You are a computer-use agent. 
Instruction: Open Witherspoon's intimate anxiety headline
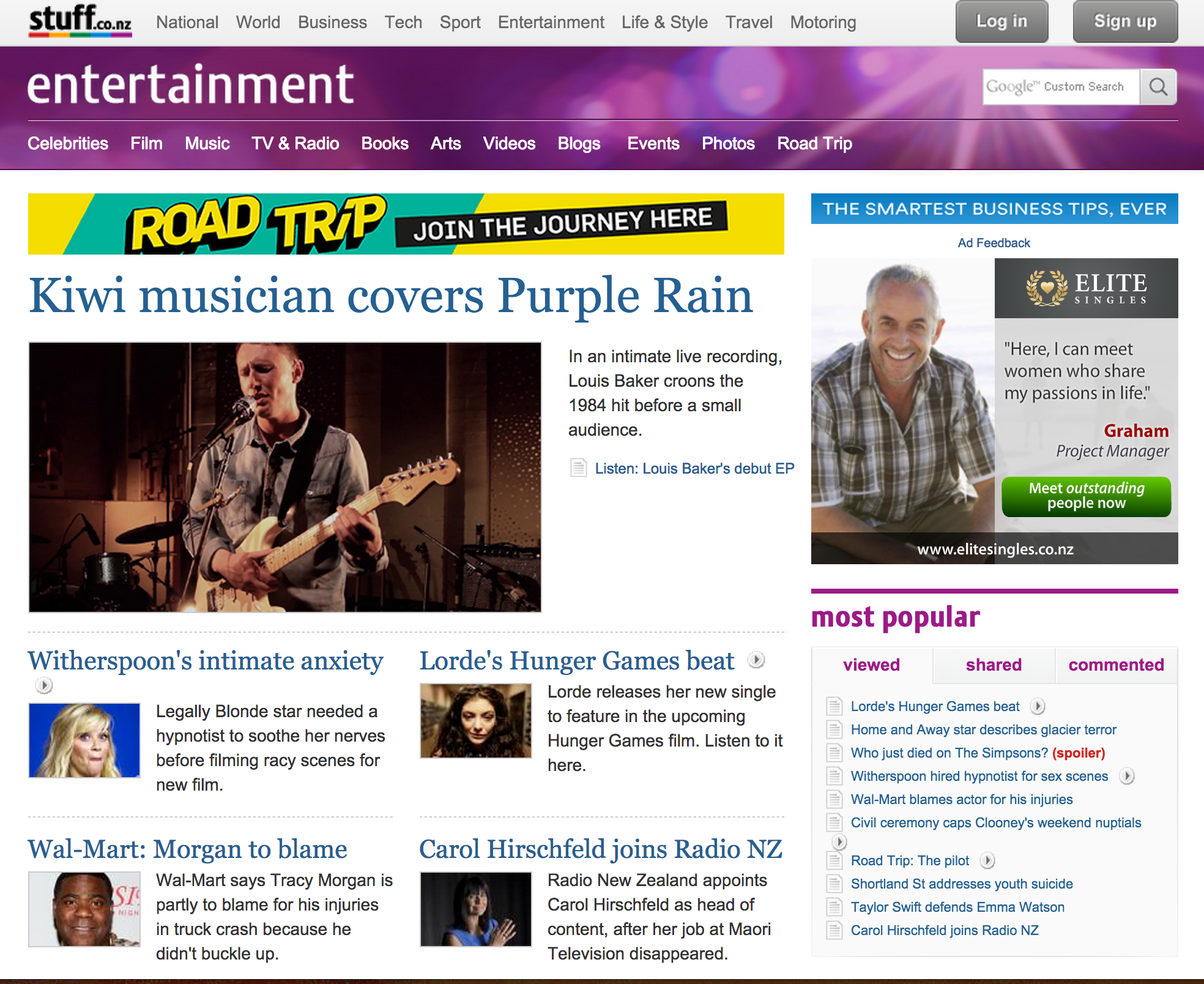coord(206,661)
